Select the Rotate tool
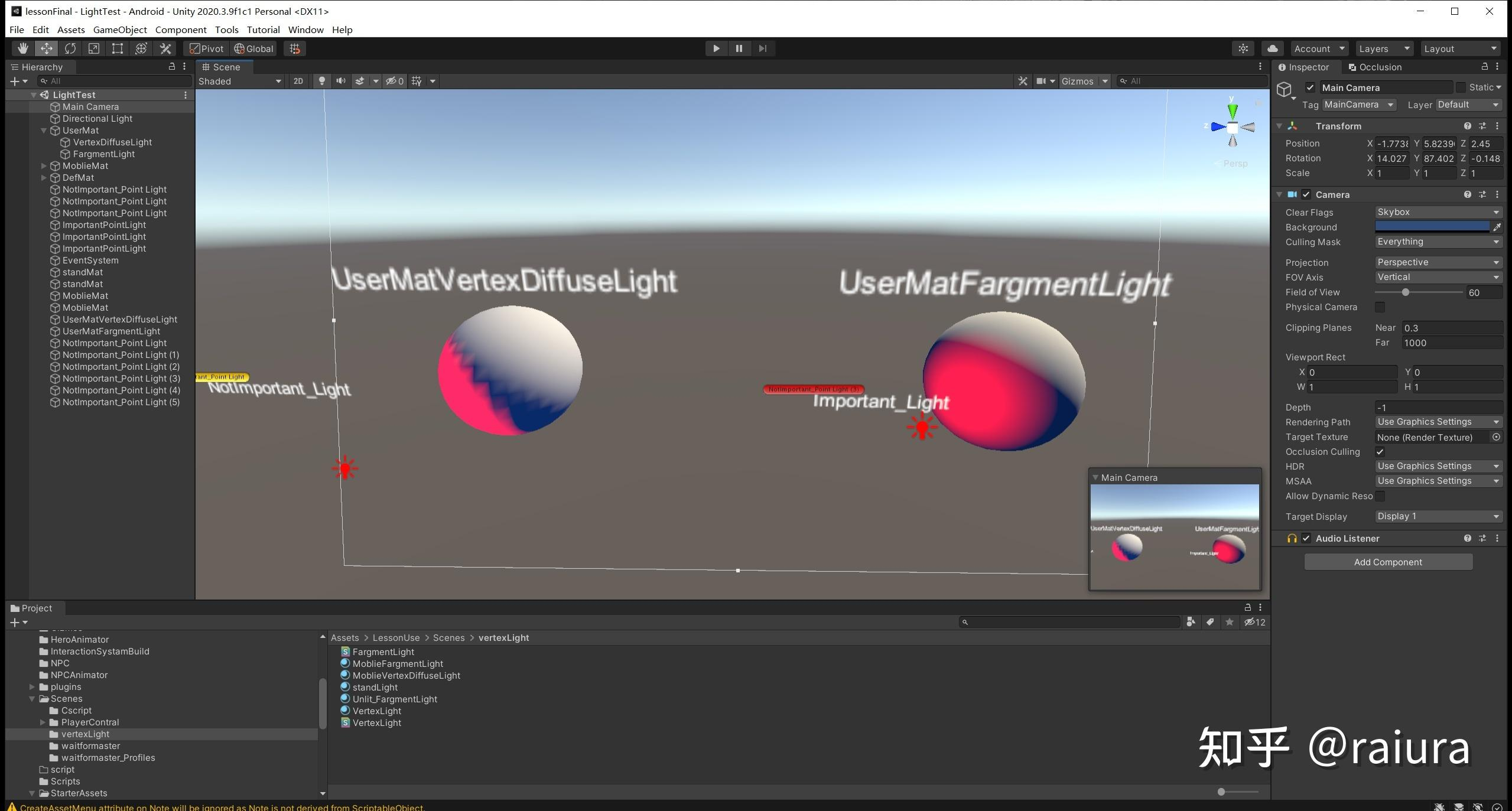Image resolution: width=1512 pixels, height=811 pixels. (70, 48)
